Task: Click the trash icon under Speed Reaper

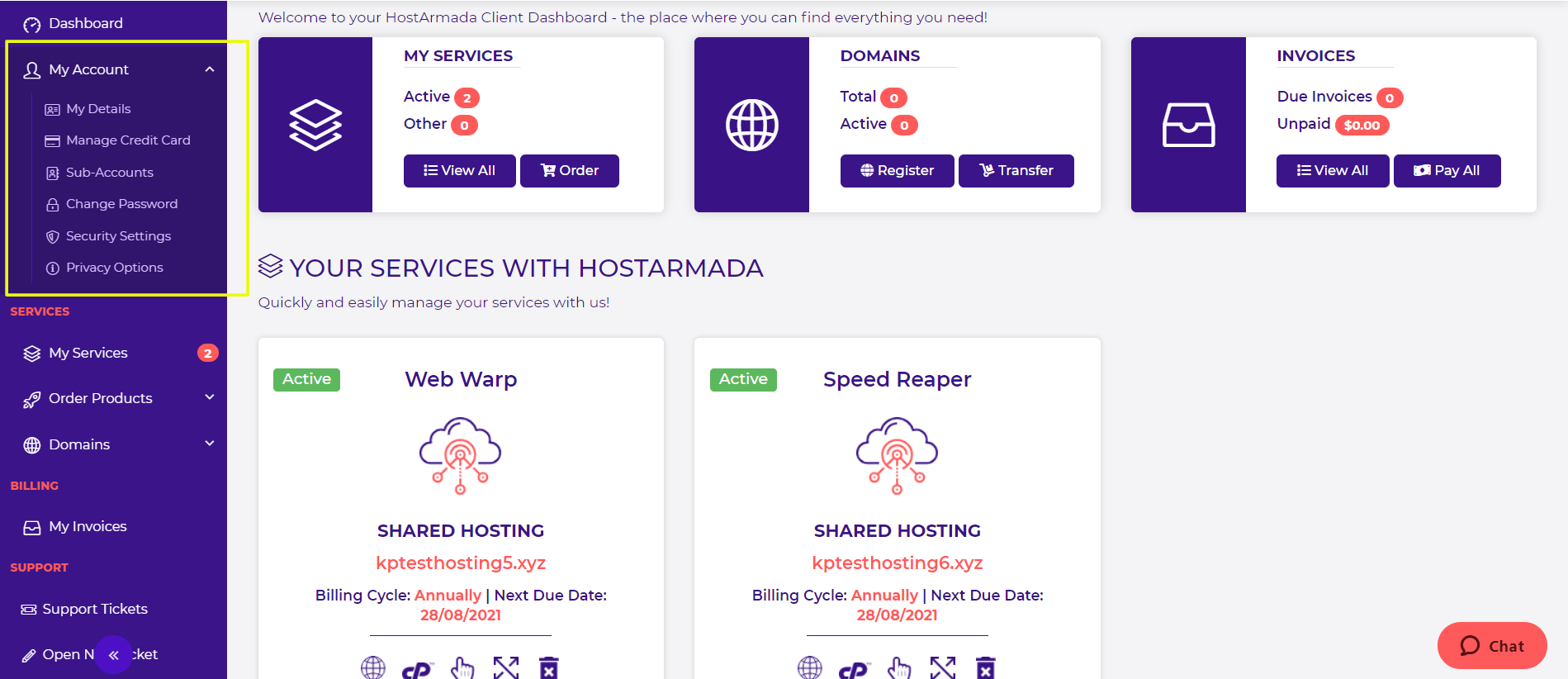Action: [x=985, y=667]
